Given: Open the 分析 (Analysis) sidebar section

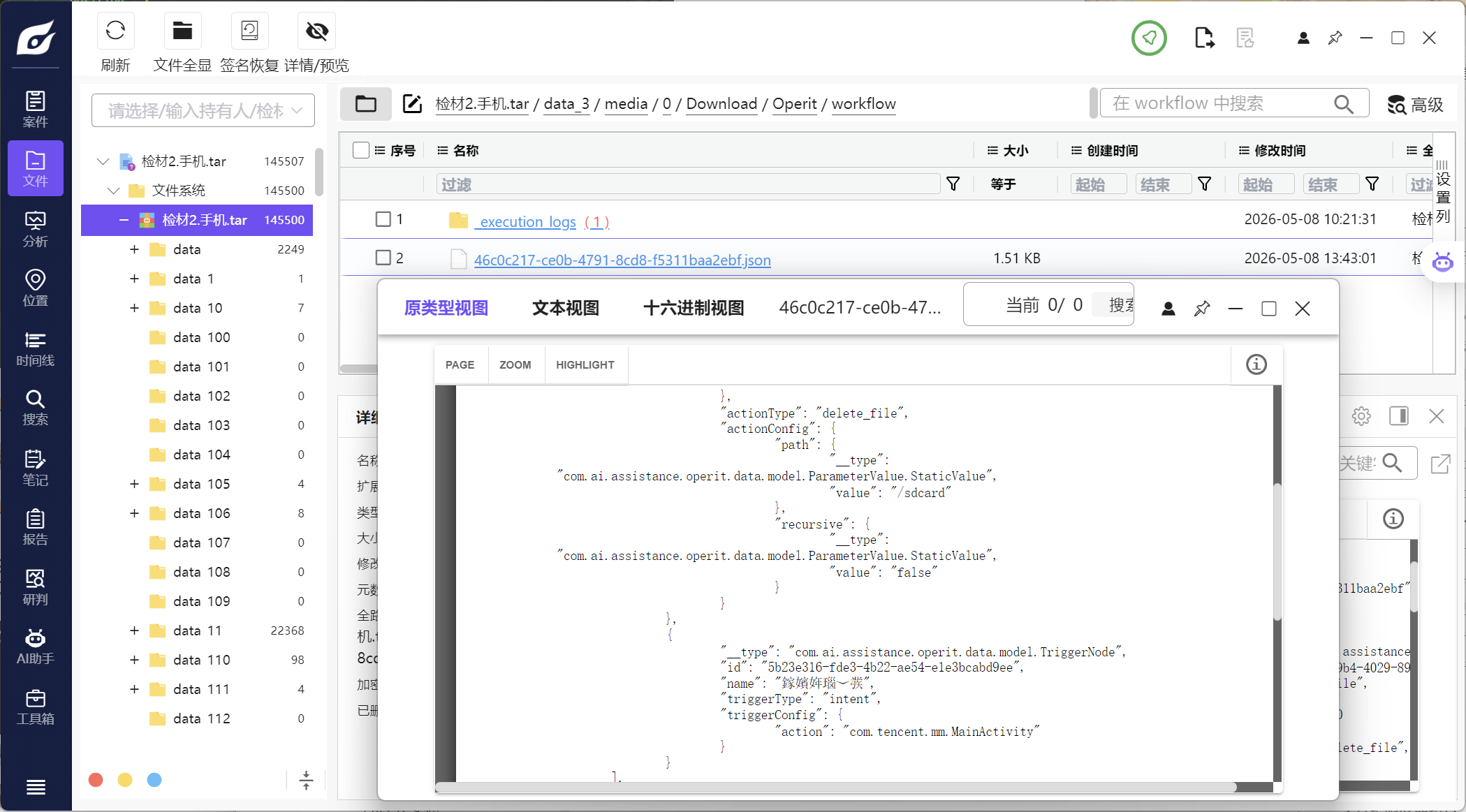Looking at the screenshot, I should click(x=36, y=229).
